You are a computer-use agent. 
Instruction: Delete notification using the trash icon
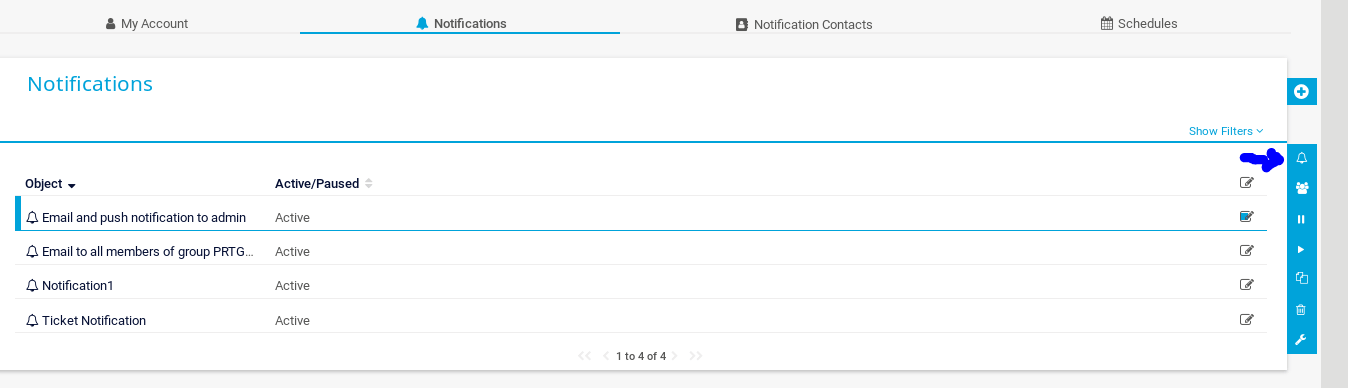[x=1301, y=310]
